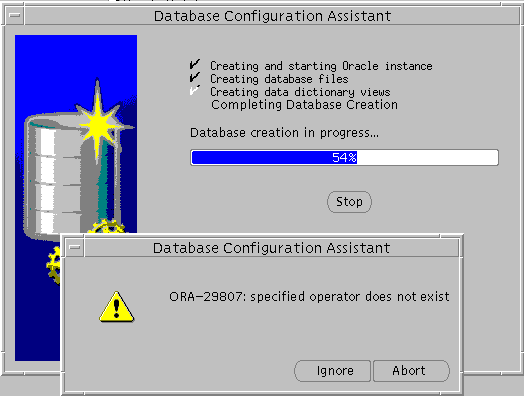Stop the database creation
The width and height of the screenshot is (524, 396).
pos(349,202)
